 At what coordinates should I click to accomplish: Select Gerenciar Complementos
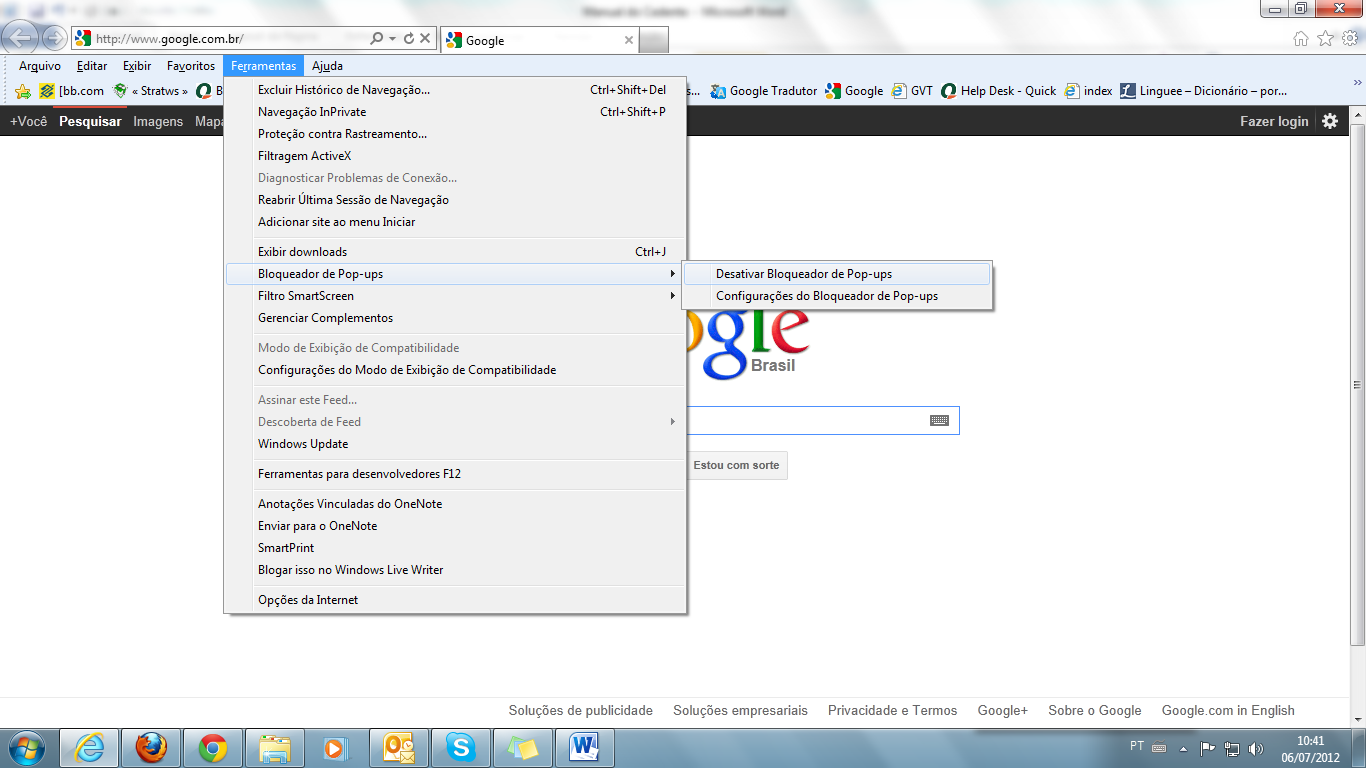(x=455, y=318)
